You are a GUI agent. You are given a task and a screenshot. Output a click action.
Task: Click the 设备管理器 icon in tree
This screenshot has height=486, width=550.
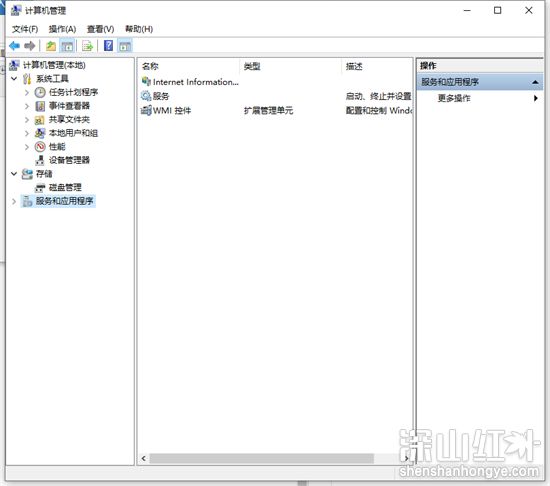(x=40, y=160)
